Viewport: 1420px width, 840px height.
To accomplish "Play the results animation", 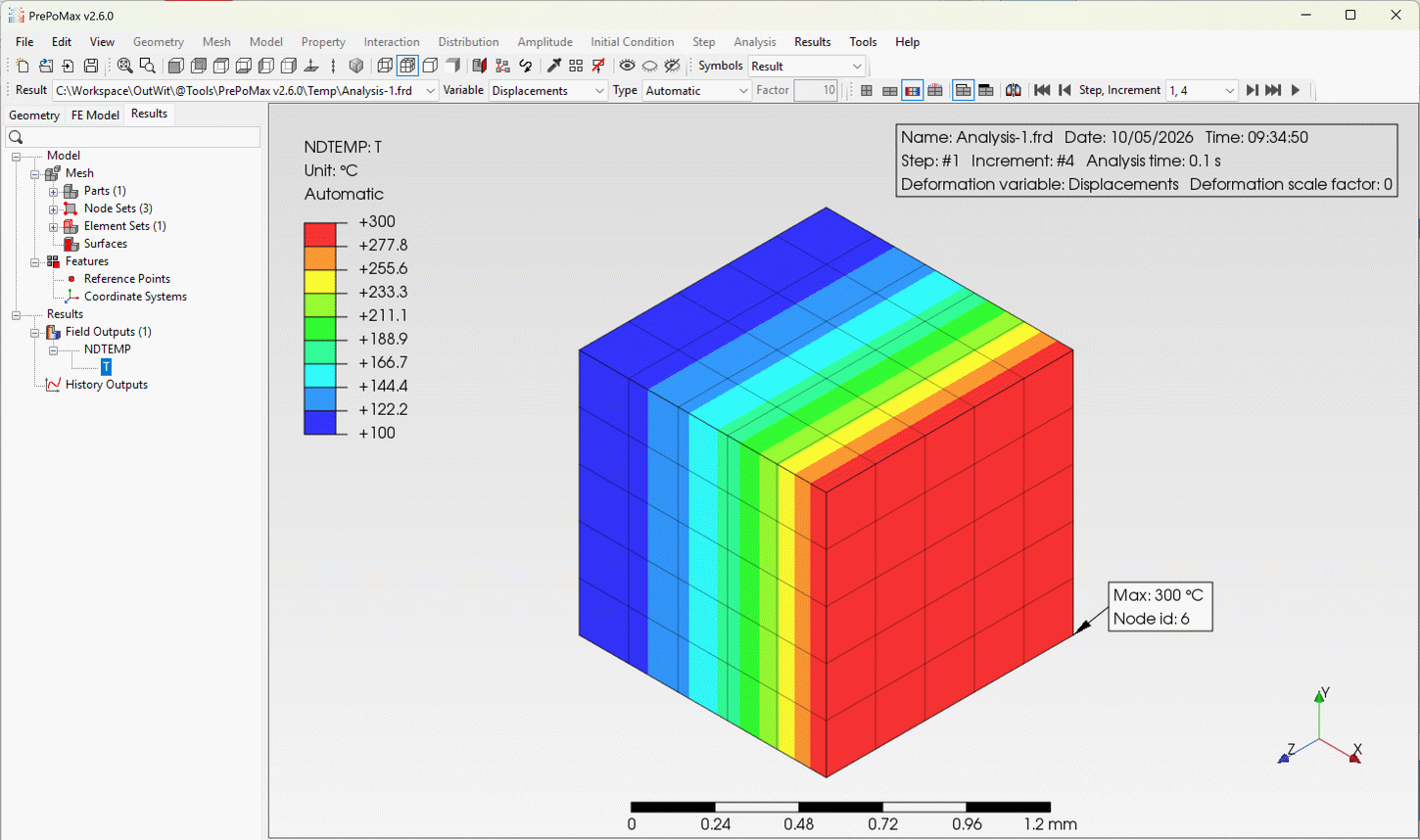I will click(1296, 90).
